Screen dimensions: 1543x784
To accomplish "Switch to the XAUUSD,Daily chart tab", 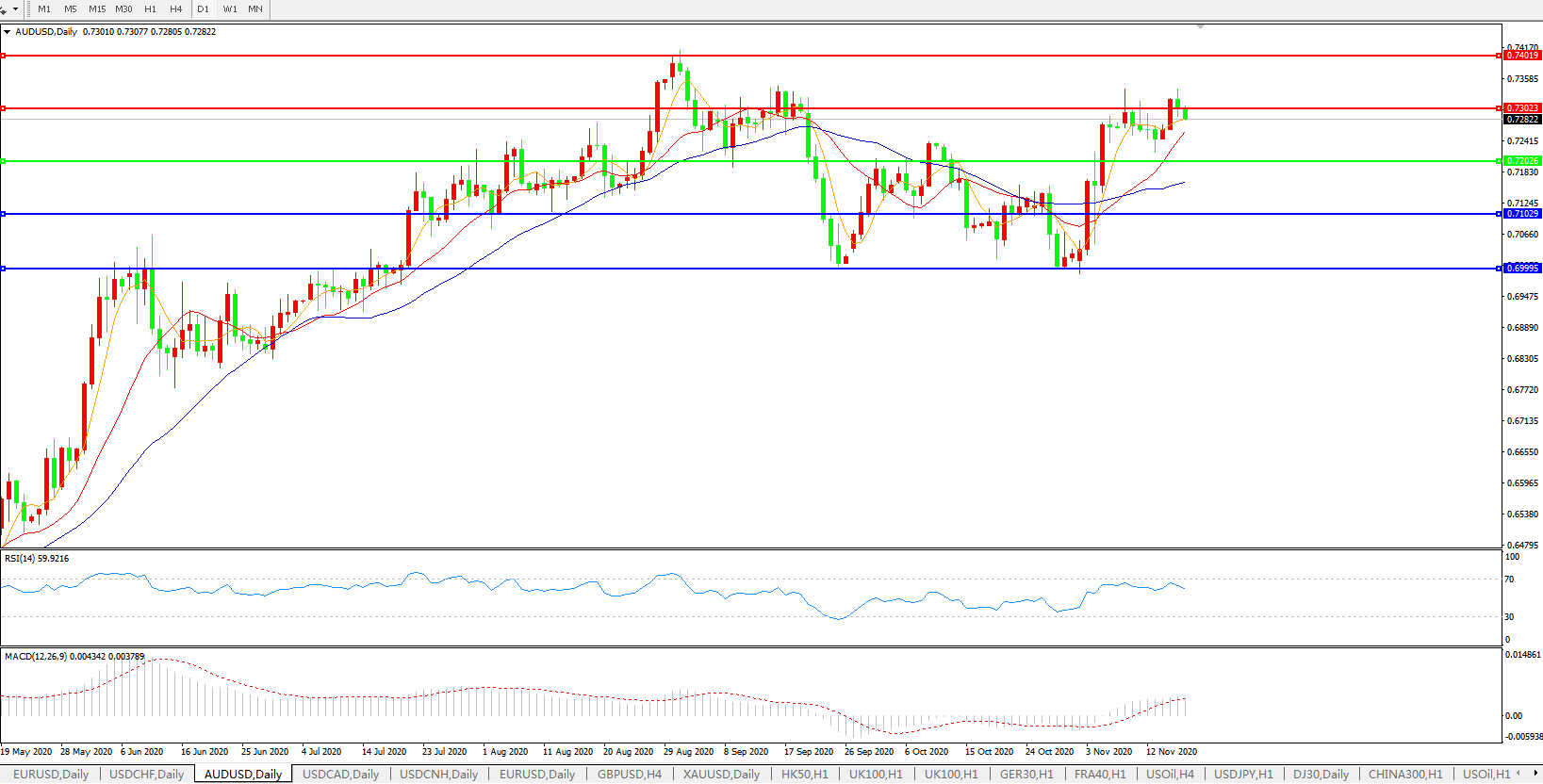I will [x=721, y=775].
